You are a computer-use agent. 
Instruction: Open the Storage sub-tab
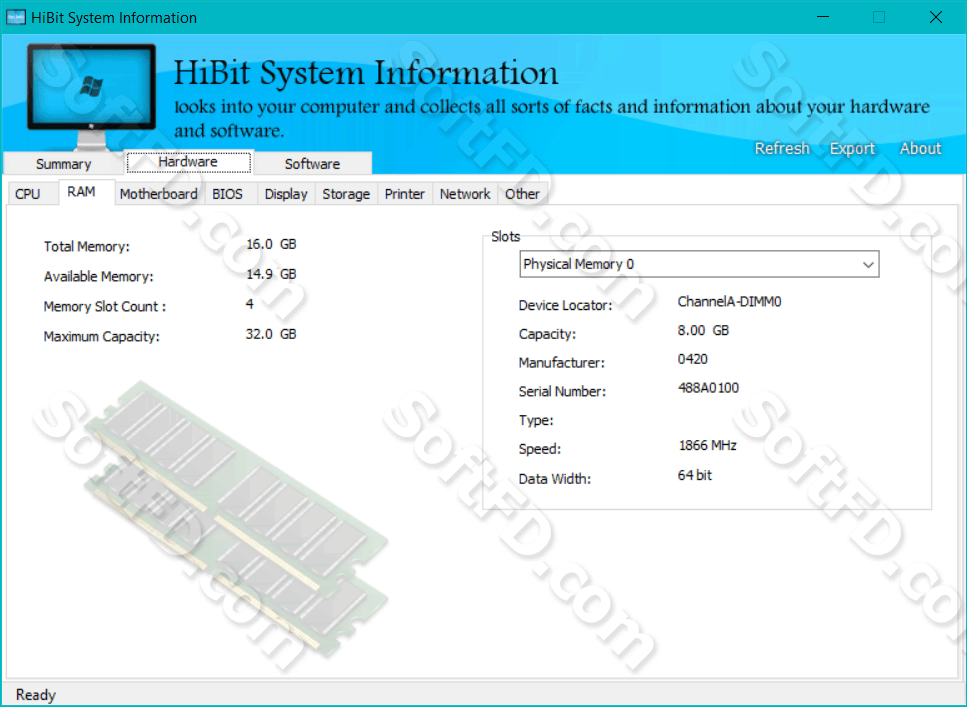click(x=346, y=194)
